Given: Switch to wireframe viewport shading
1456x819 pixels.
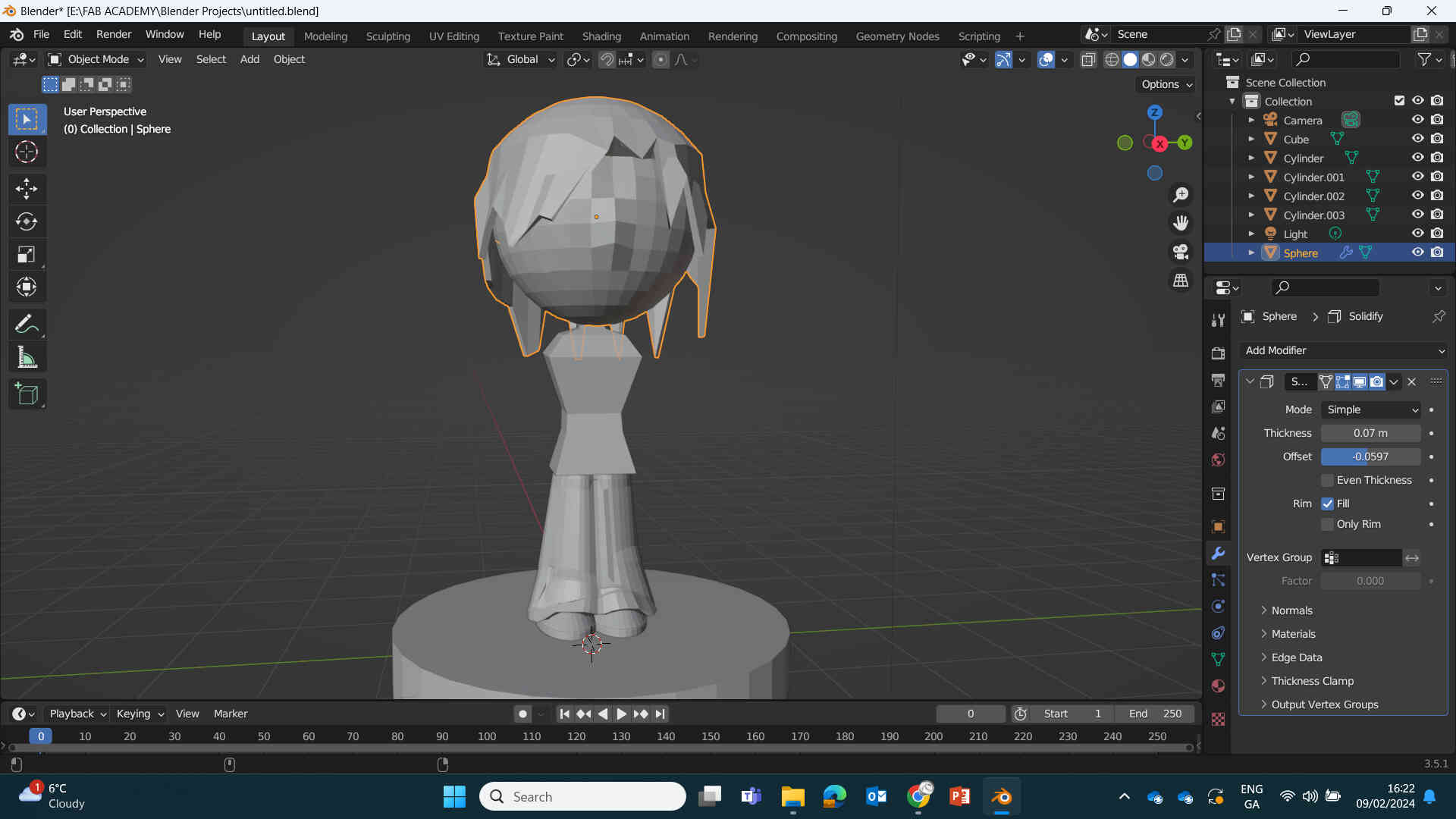Looking at the screenshot, I should point(1112,59).
